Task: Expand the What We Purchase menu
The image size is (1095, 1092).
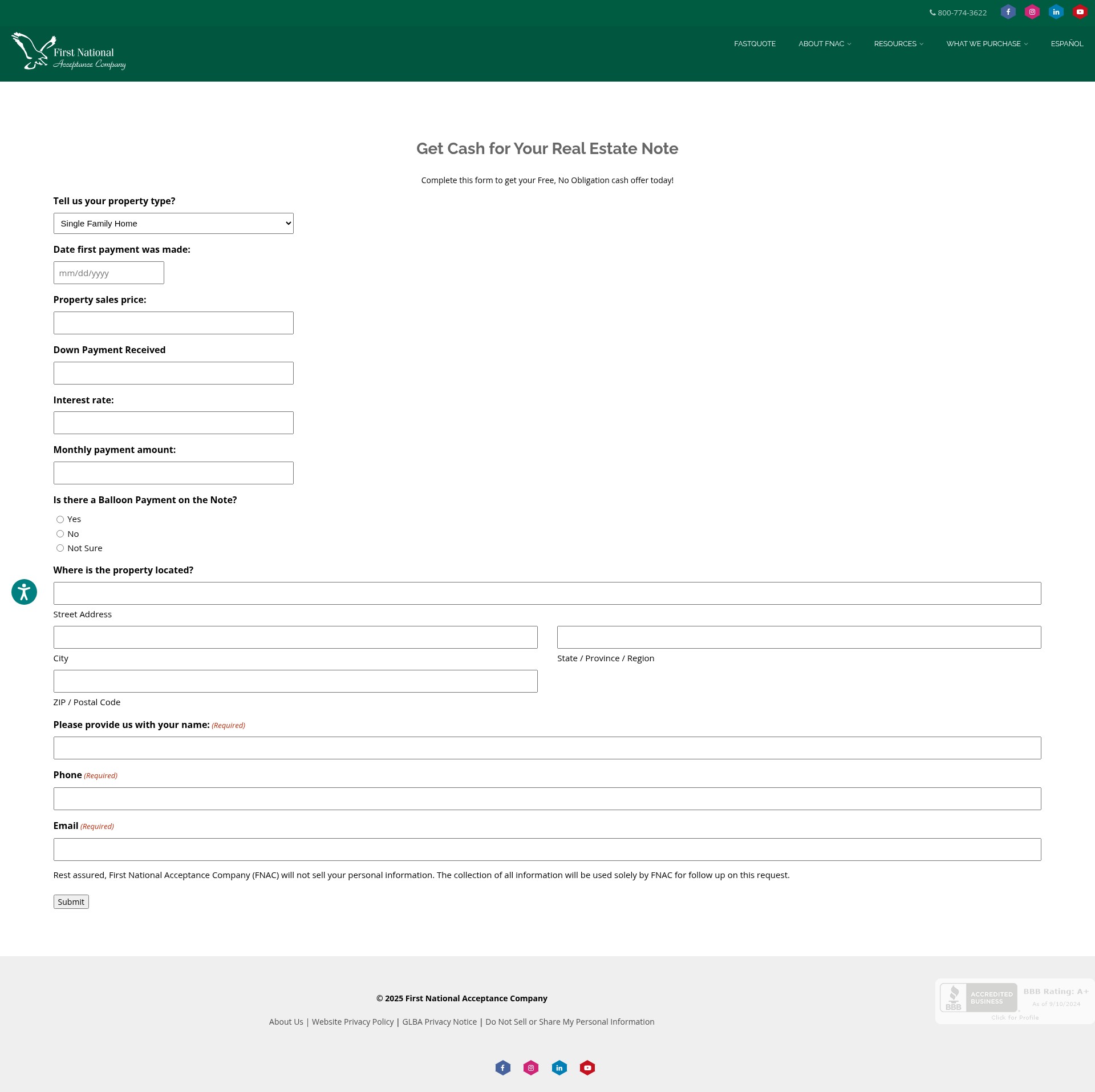Action: pos(987,44)
